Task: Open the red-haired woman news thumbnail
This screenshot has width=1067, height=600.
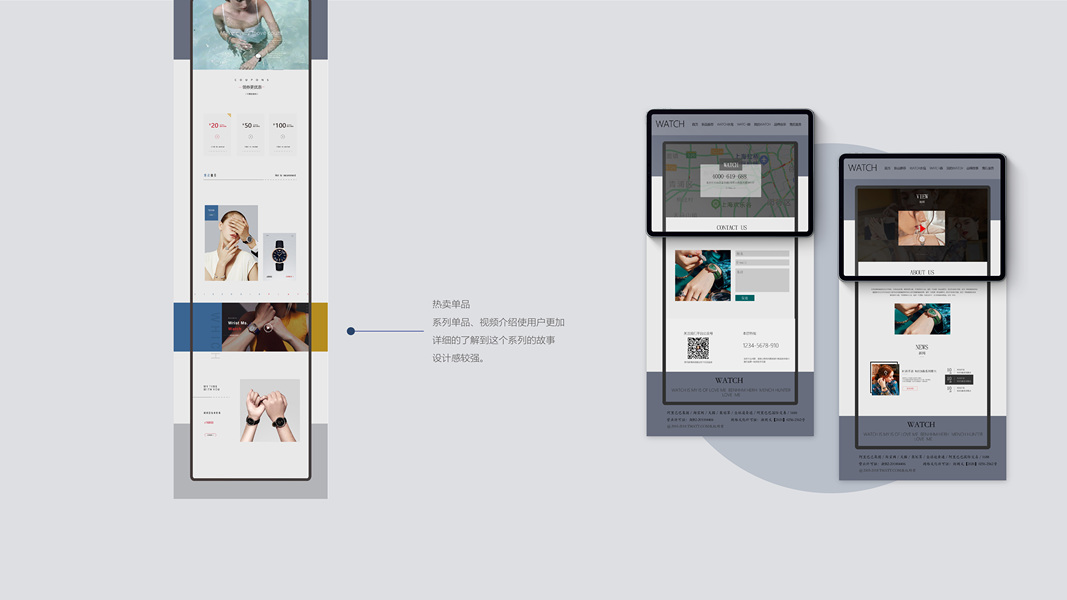Action: click(884, 378)
